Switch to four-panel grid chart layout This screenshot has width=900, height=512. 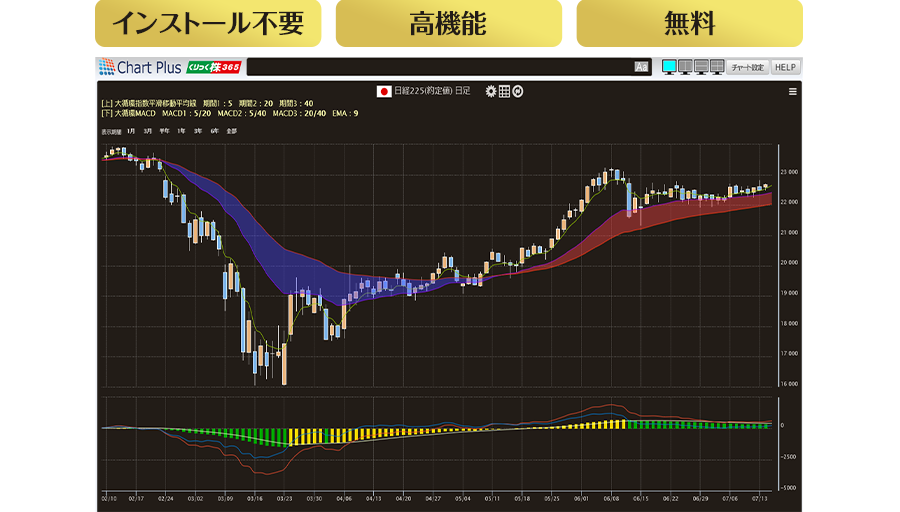[x=717, y=67]
